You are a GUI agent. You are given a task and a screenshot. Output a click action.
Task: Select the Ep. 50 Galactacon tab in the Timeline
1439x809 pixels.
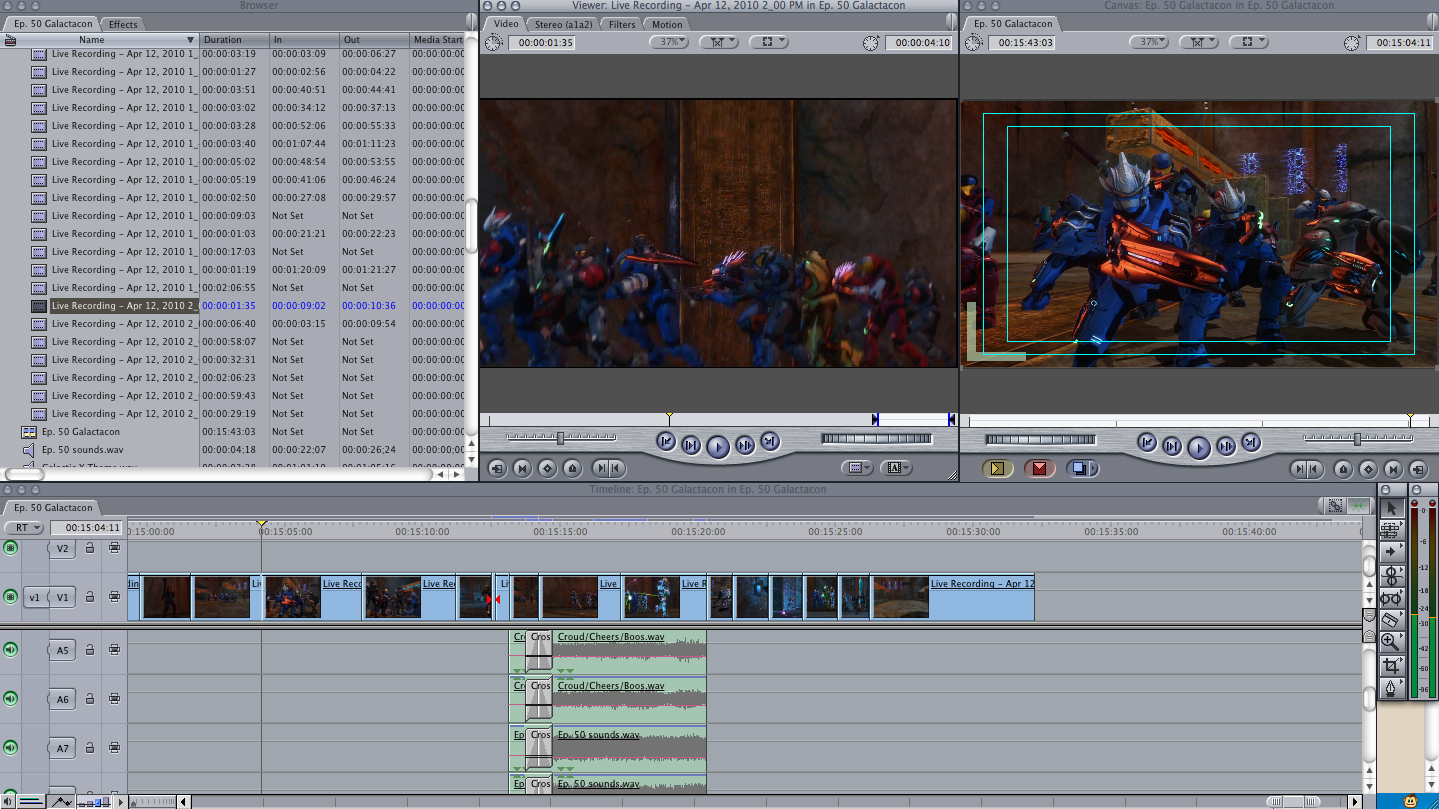(53, 507)
